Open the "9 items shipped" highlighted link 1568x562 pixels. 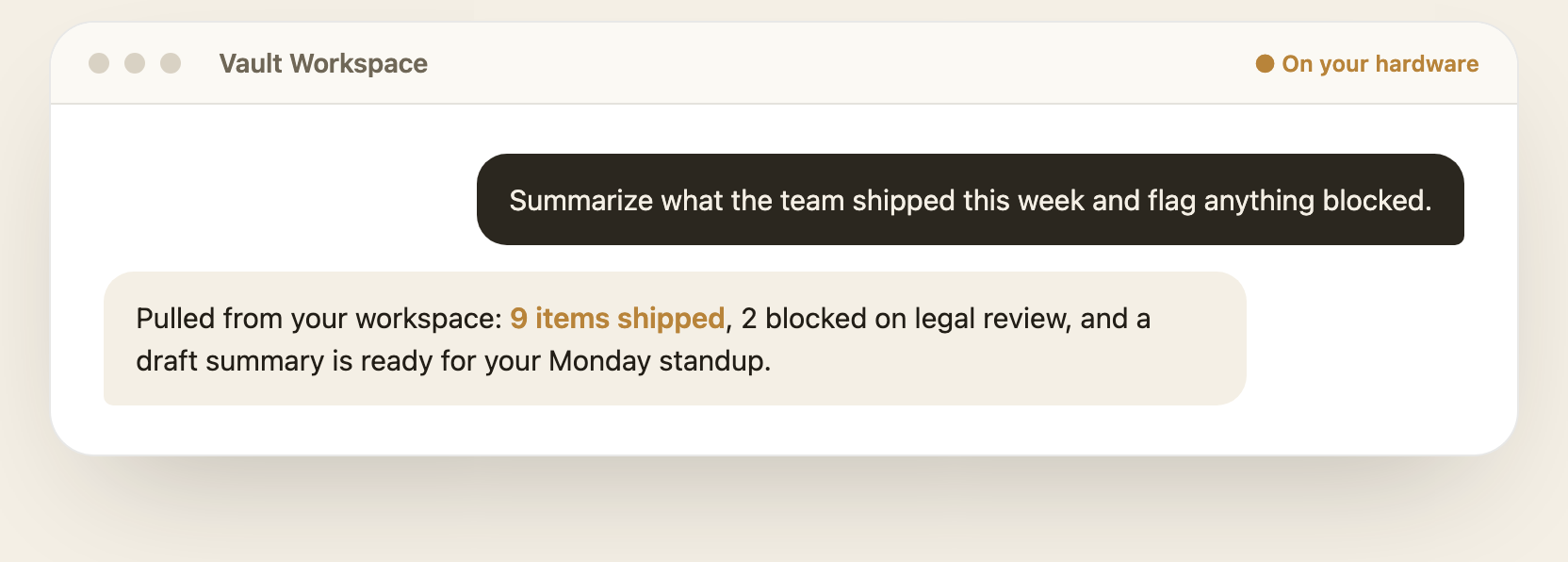[617, 319]
